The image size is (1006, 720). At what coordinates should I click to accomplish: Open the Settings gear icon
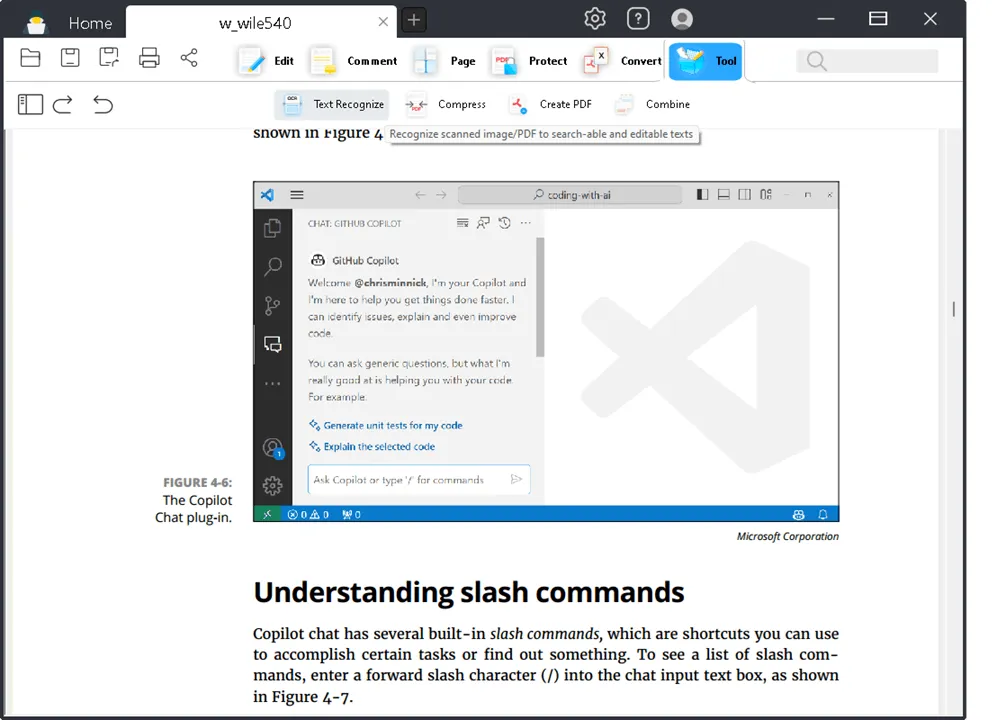595,18
